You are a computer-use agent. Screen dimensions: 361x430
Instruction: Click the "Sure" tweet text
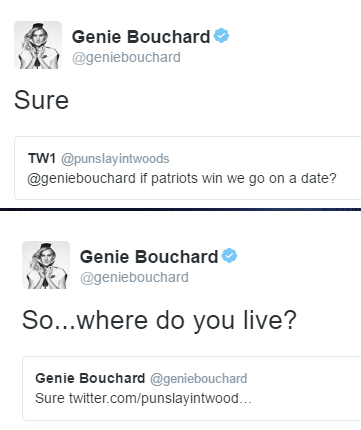41,100
